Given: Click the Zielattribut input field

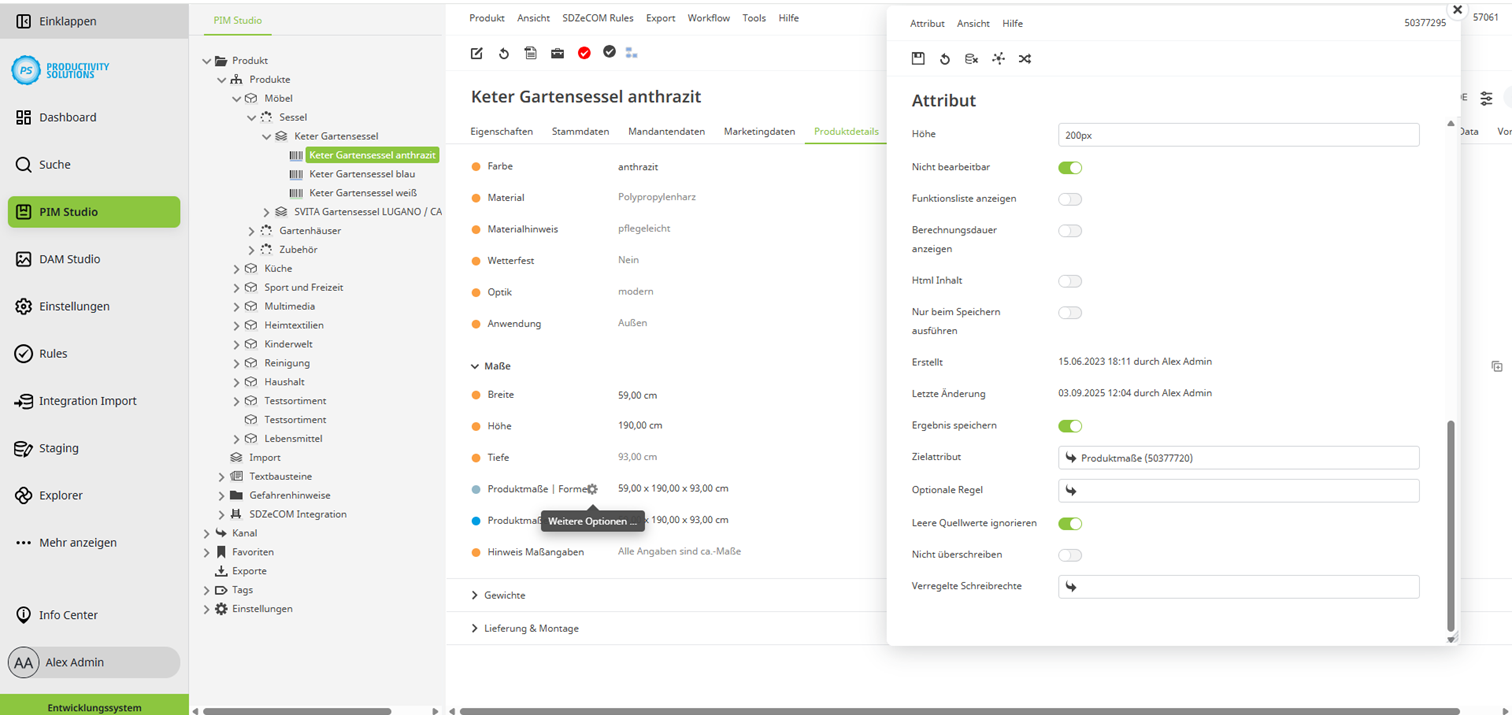Looking at the screenshot, I should (x=1238, y=458).
